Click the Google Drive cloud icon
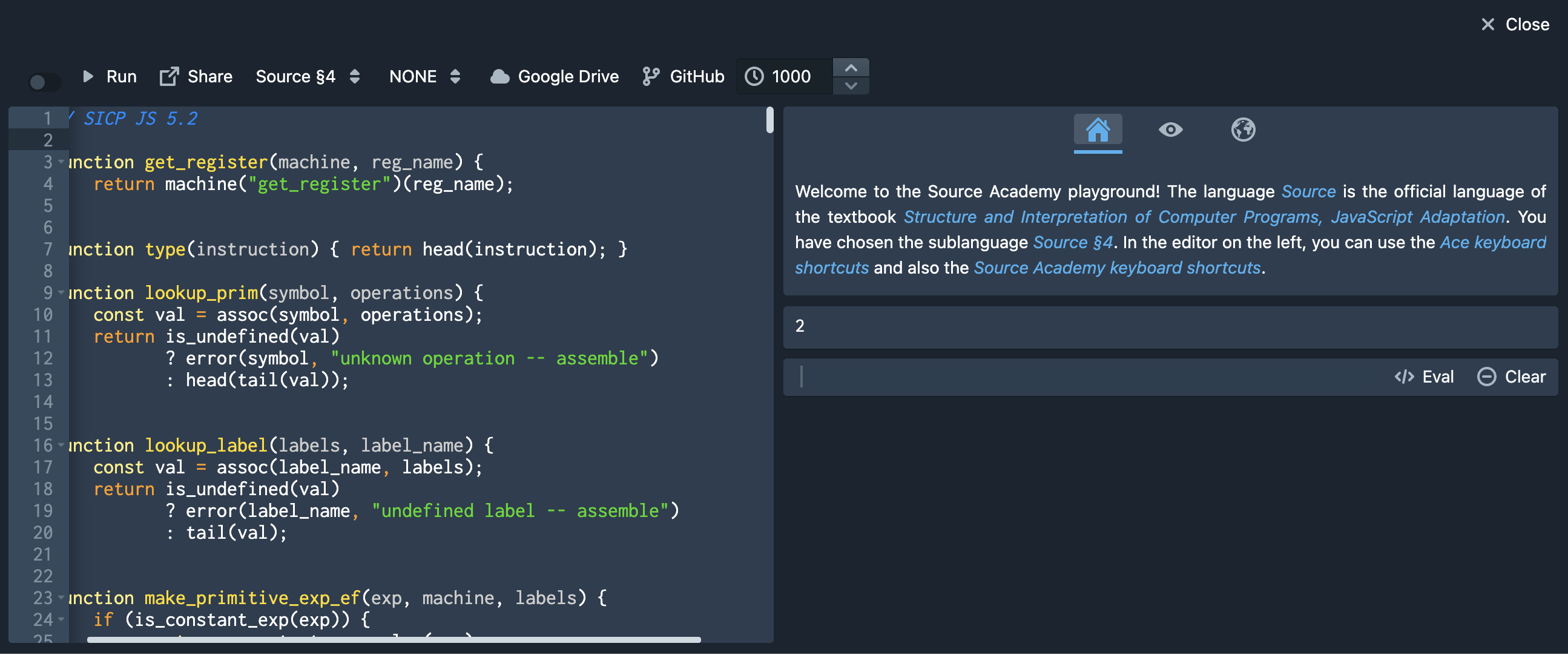The image size is (1568, 655). [499, 76]
